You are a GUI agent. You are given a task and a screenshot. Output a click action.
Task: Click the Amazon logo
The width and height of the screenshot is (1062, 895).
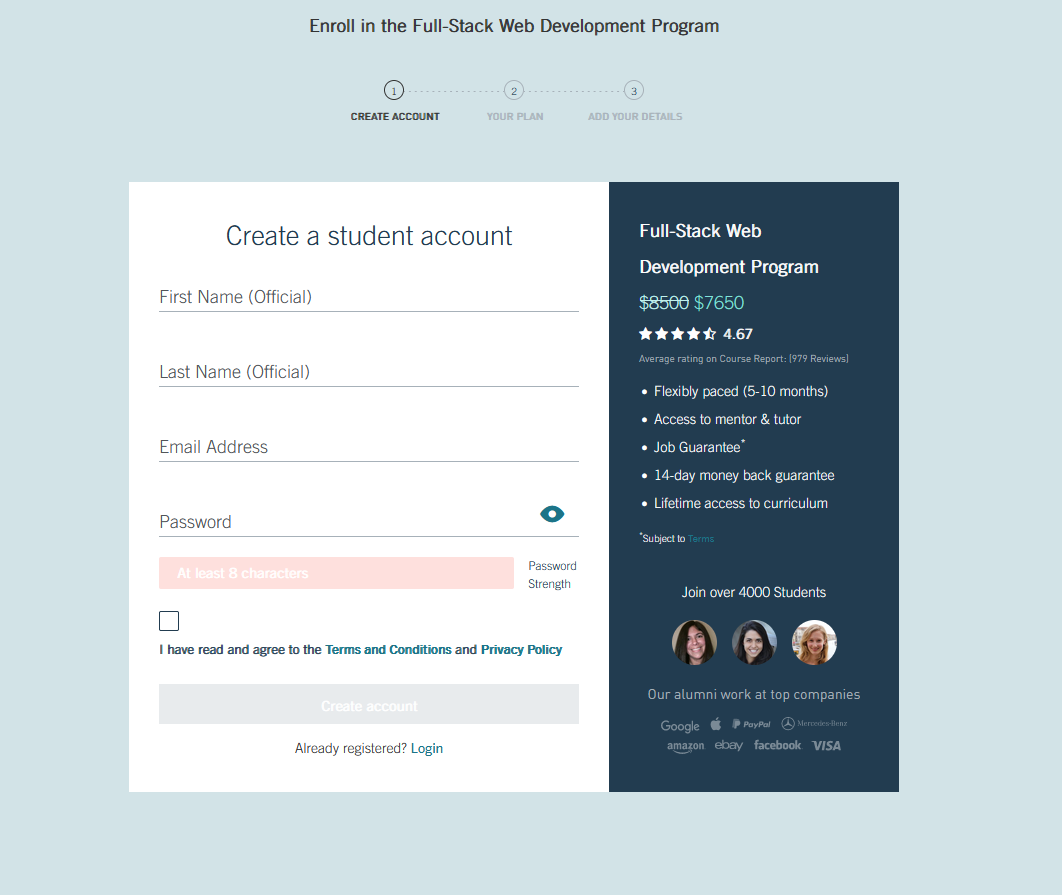click(x=685, y=746)
